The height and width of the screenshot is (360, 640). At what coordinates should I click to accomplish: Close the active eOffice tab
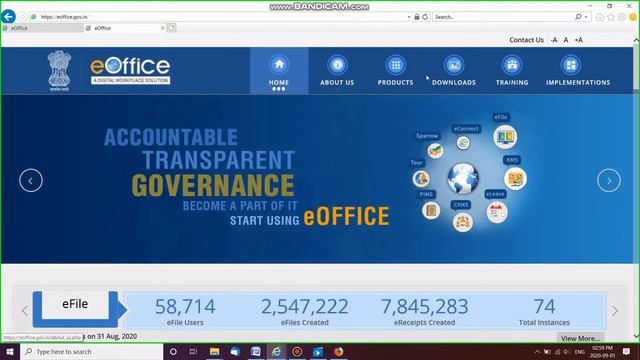click(x=162, y=28)
